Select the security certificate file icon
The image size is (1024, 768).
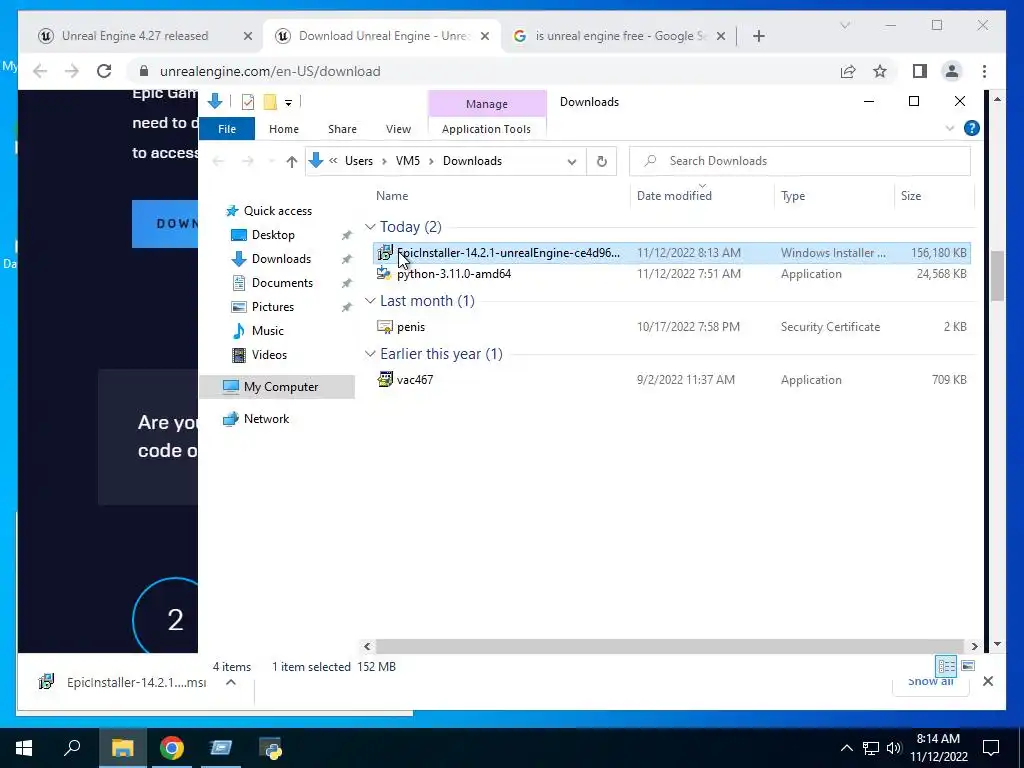(x=385, y=327)
